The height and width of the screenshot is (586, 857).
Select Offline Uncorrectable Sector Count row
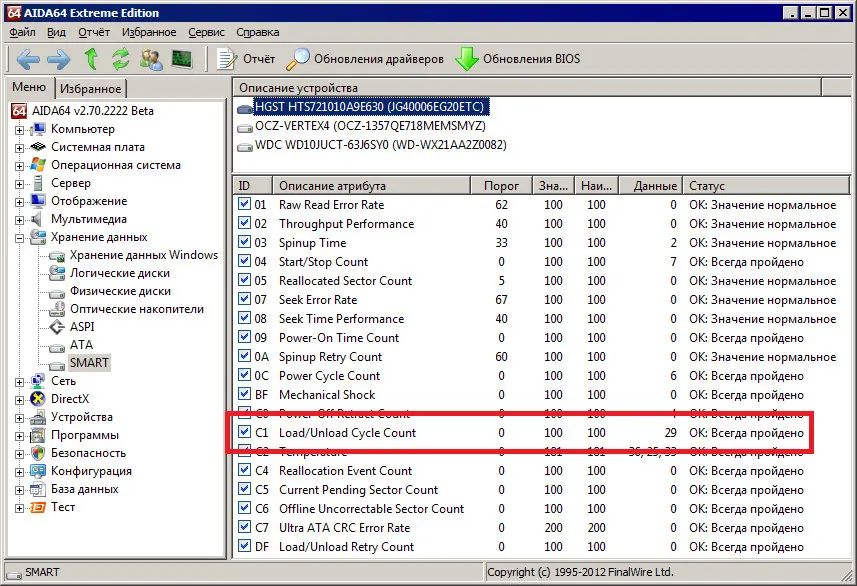[541, 508]
